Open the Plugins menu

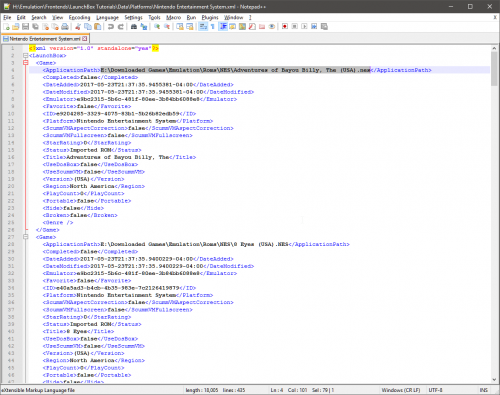tap(210, 17)
